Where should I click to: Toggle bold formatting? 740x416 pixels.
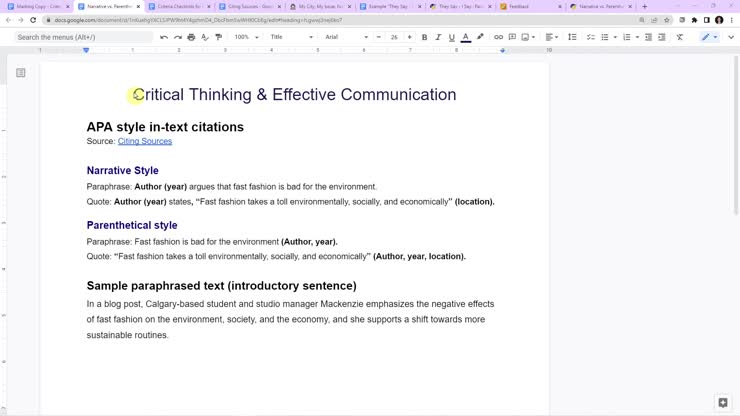click(424, 37)
